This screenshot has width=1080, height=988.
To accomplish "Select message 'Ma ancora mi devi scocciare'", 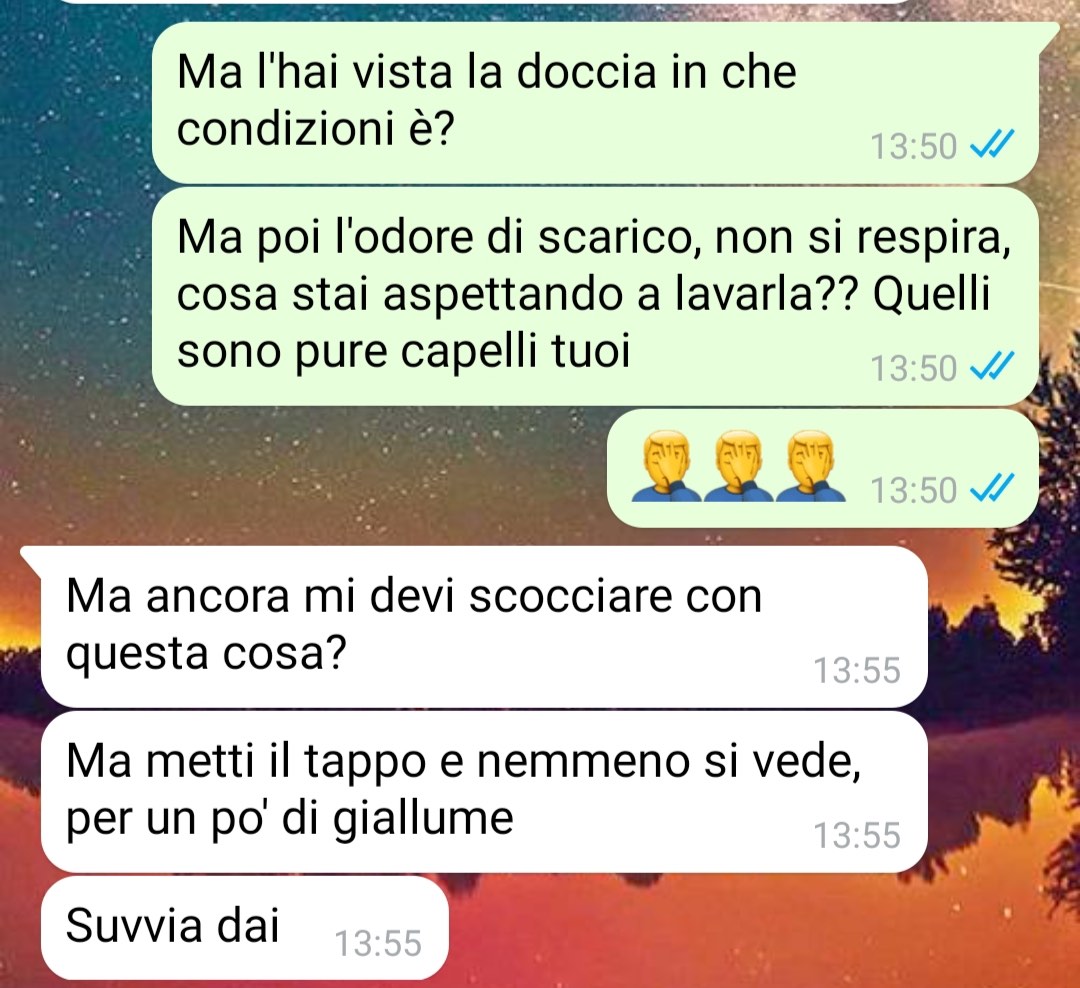I will pos(485,626).
